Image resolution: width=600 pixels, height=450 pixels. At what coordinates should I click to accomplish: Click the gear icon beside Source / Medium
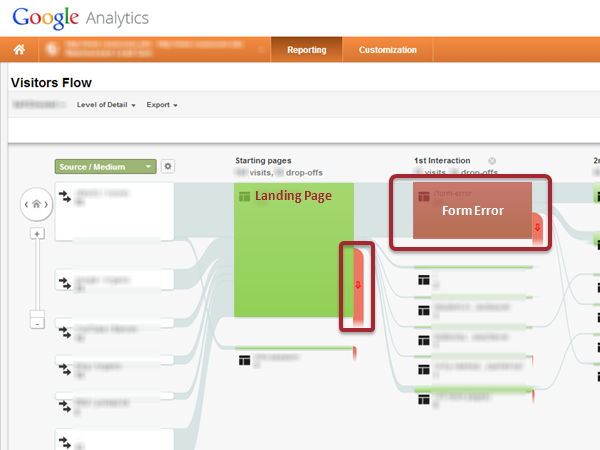click(168, 166)
